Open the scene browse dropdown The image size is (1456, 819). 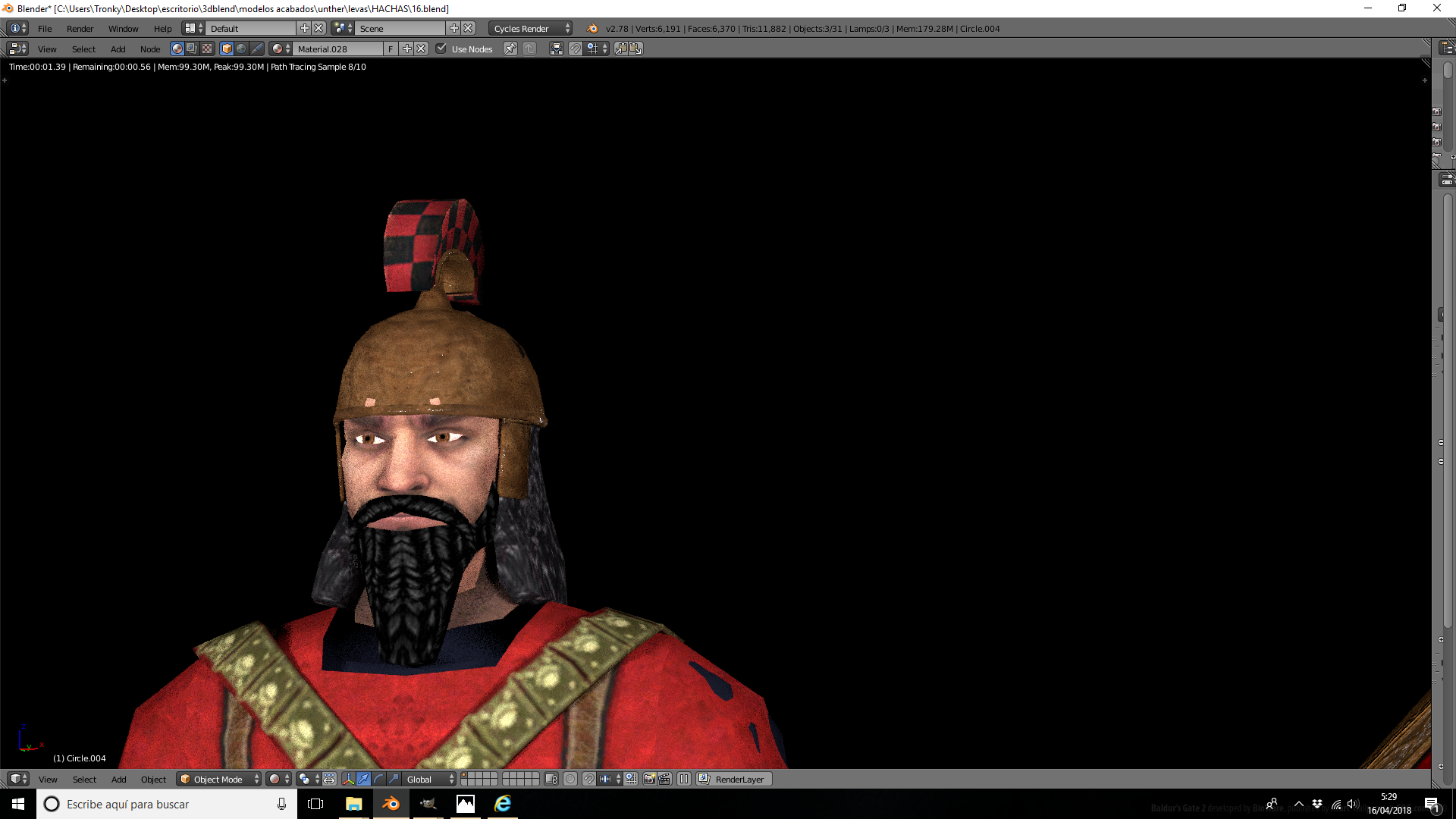coord(343,28)
